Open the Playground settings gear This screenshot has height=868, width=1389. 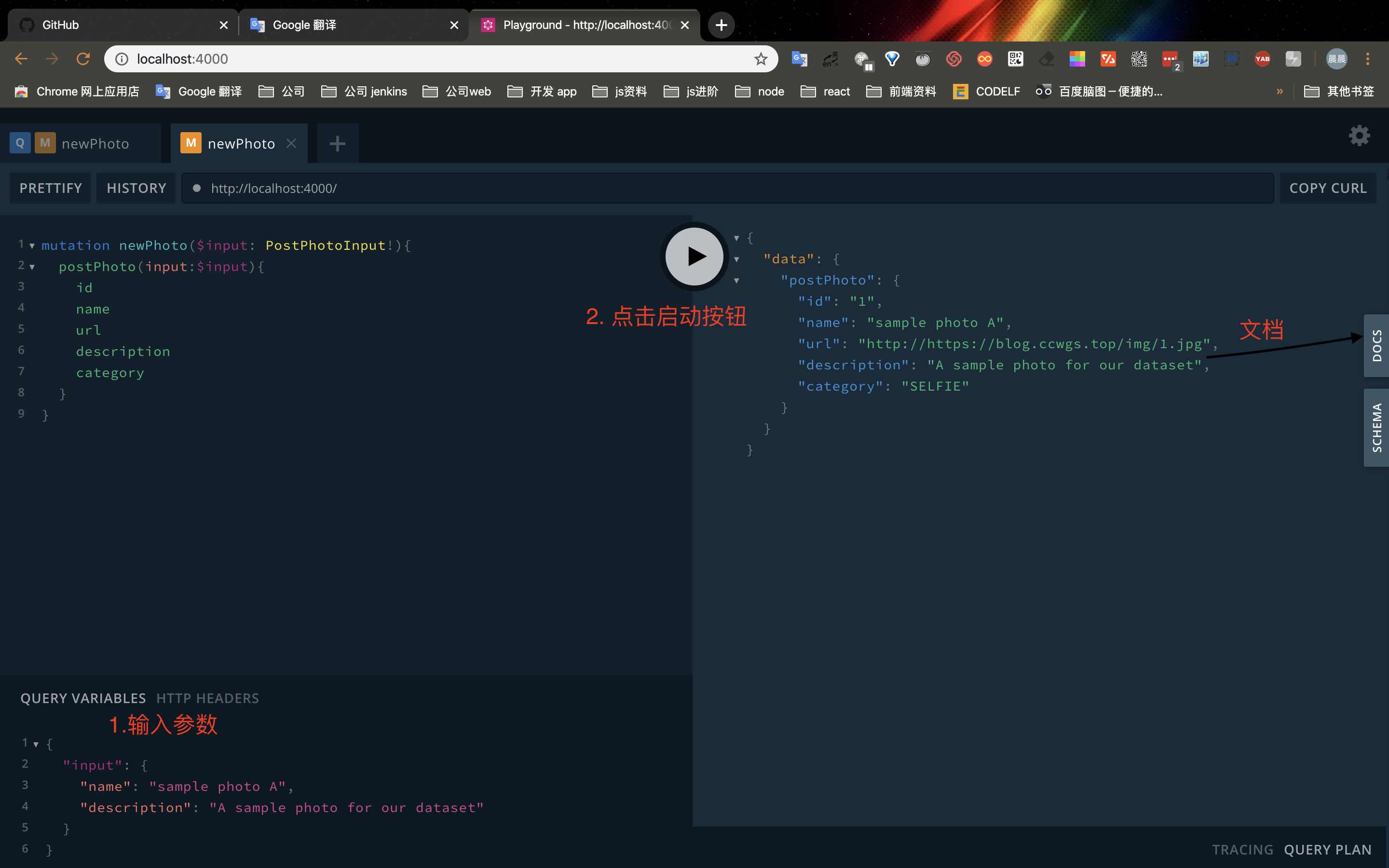pos(1359,136)
